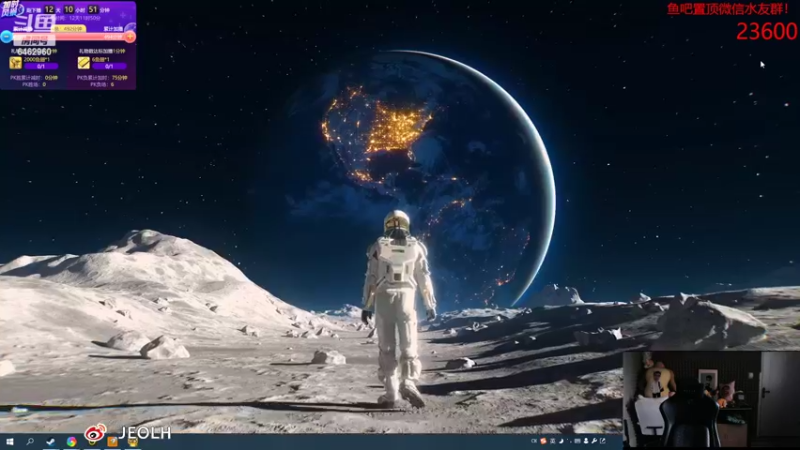Screen dimensions: 800x450
Task: Click the '6462960' number in overlay
Action: [x=35, y=52]
